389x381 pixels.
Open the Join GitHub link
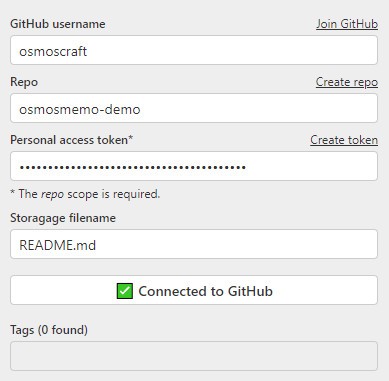coord(347,24)
